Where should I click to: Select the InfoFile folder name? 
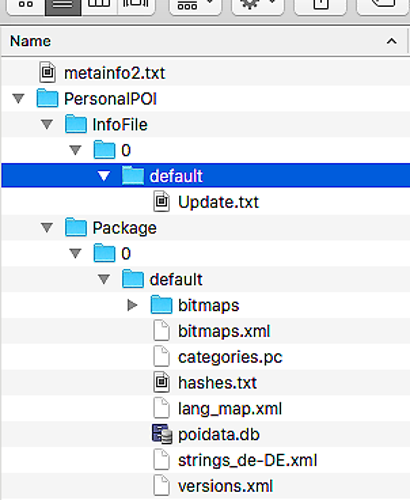coord(120,125)
